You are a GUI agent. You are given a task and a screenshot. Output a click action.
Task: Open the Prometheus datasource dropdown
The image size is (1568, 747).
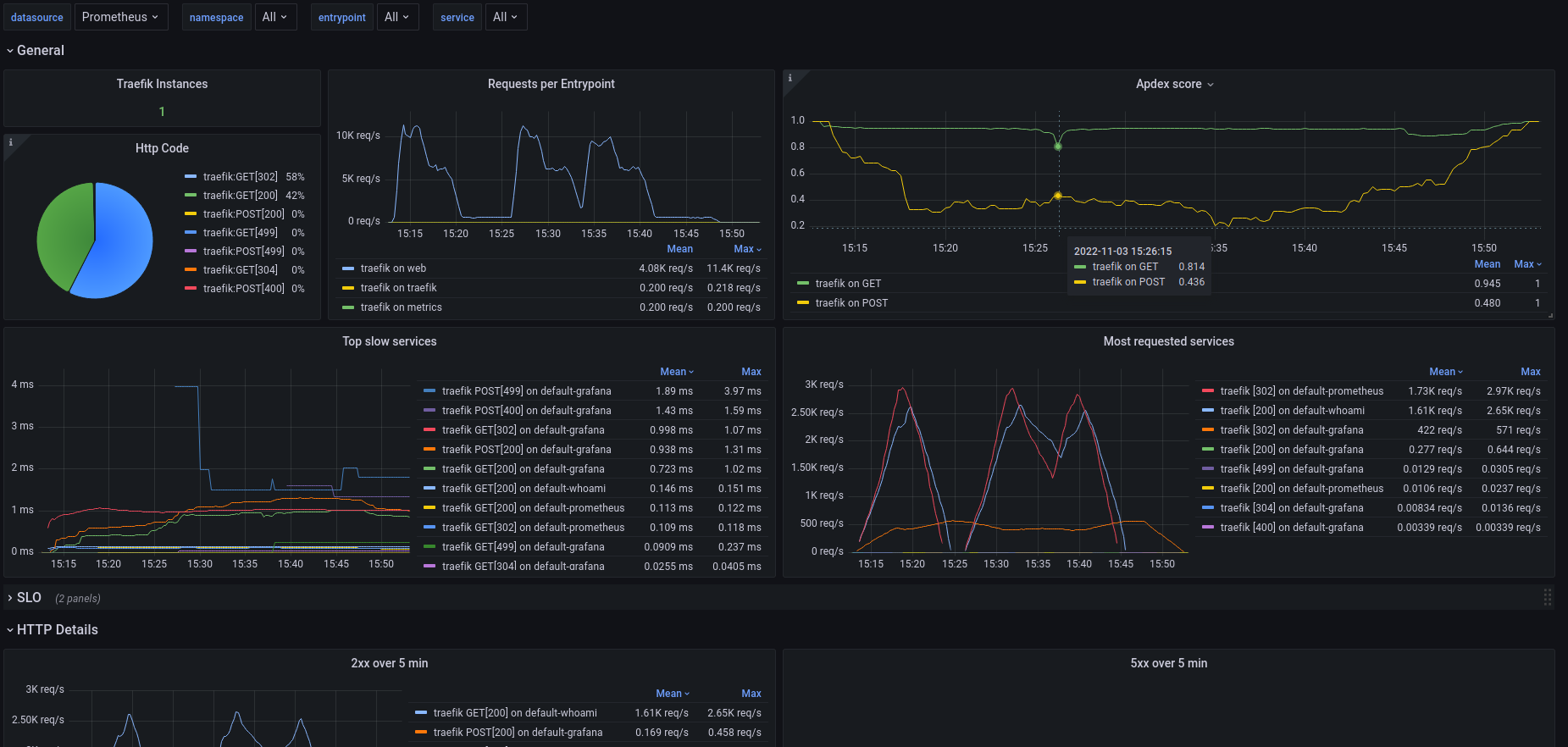(121, 17)
